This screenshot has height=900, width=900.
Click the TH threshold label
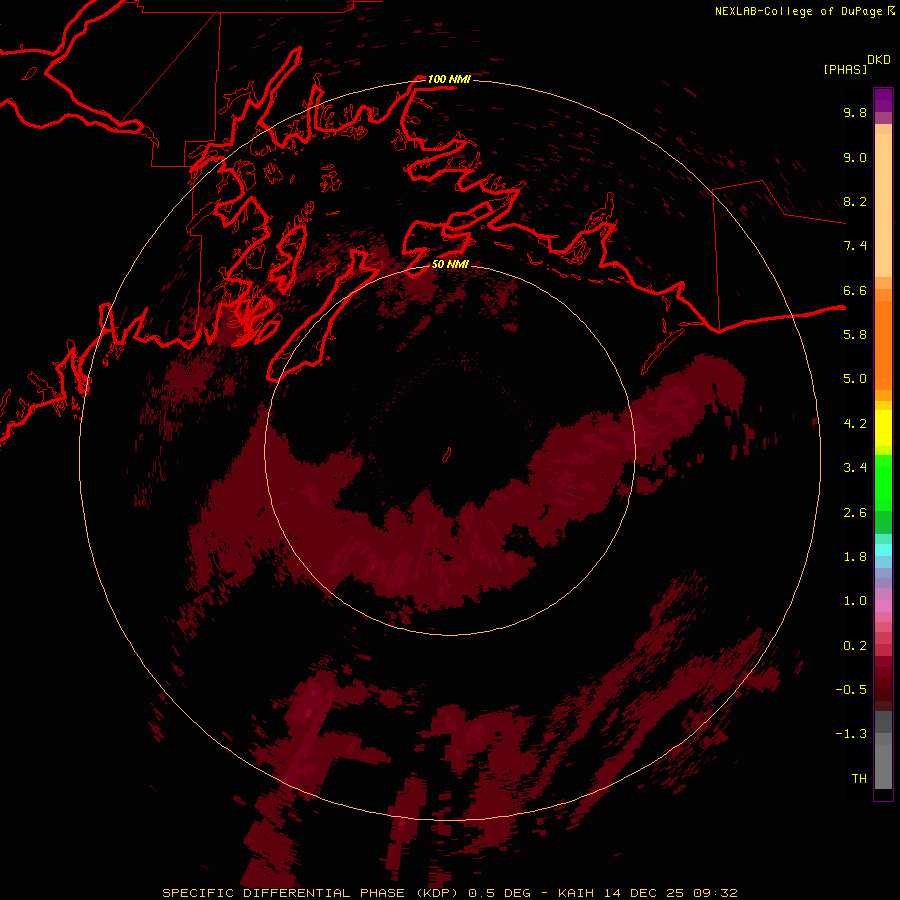coord(859,778)
